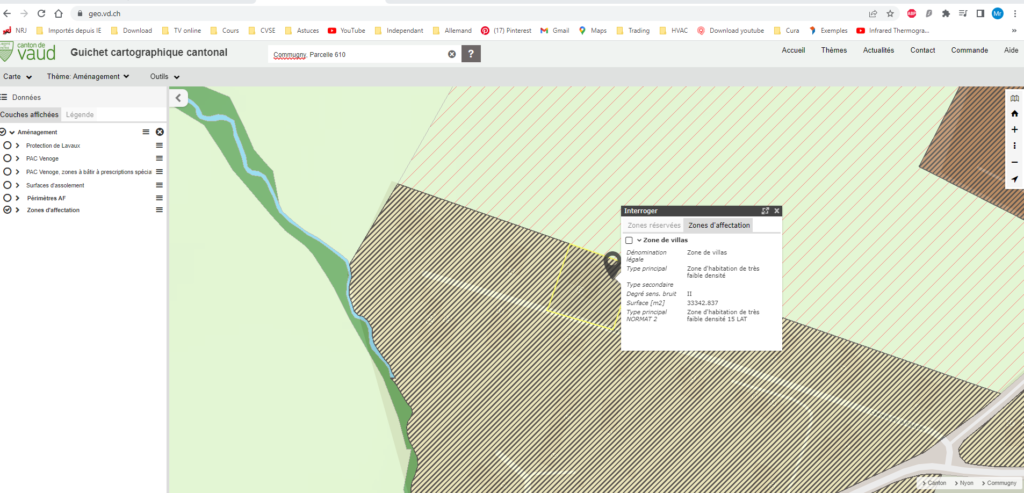Open the Outils dropdown menu

click(x=165, y=76)
